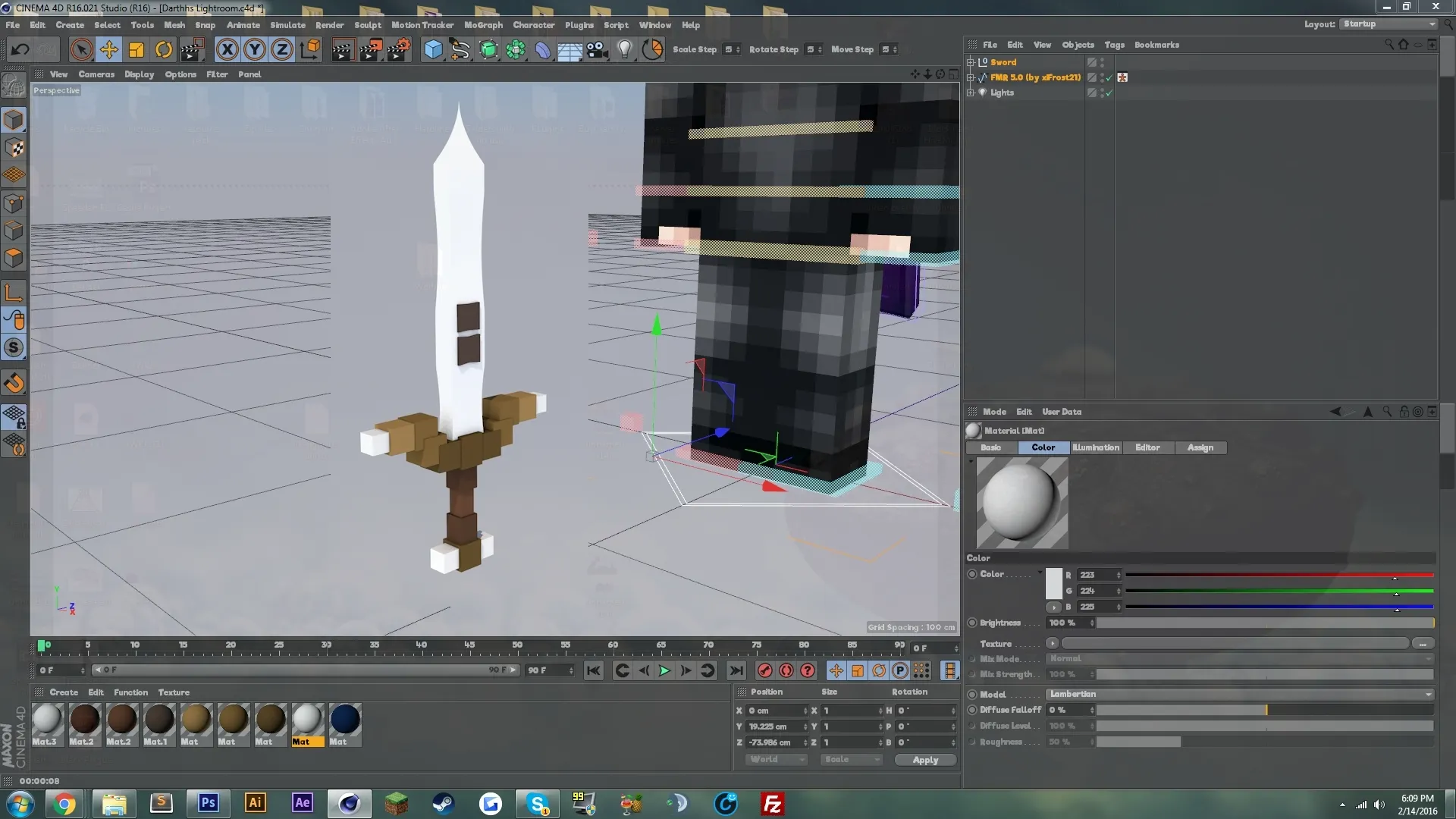Toggle Parameter keyframe recording P button
The image size is (1456, 819).
tap(899, 670)
